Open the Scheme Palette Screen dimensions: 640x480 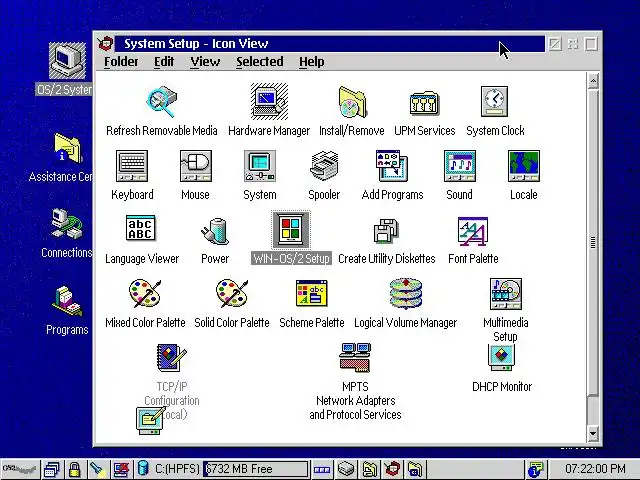311,293
